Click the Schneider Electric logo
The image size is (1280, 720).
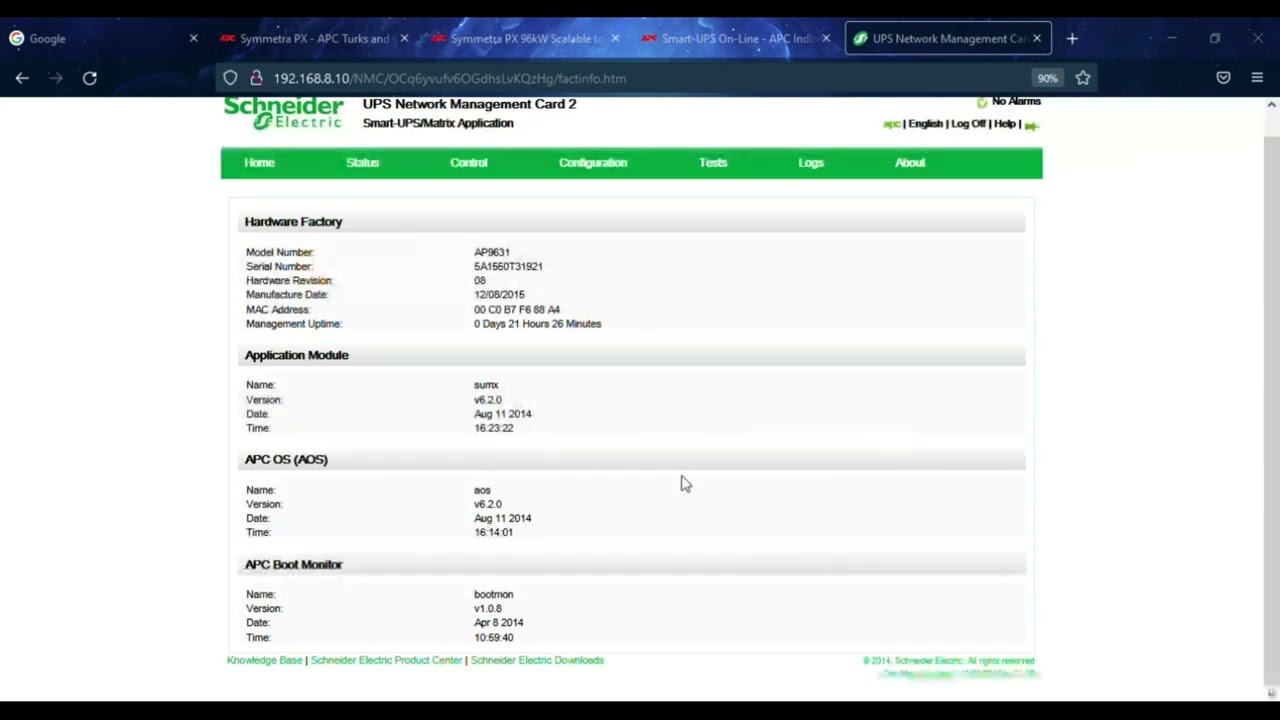[x=283, y=113]
